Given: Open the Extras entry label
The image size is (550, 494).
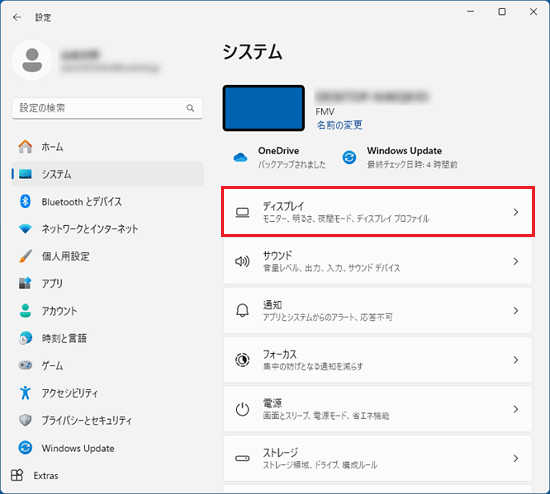Looking at the screenshot, I should point(46,475).
